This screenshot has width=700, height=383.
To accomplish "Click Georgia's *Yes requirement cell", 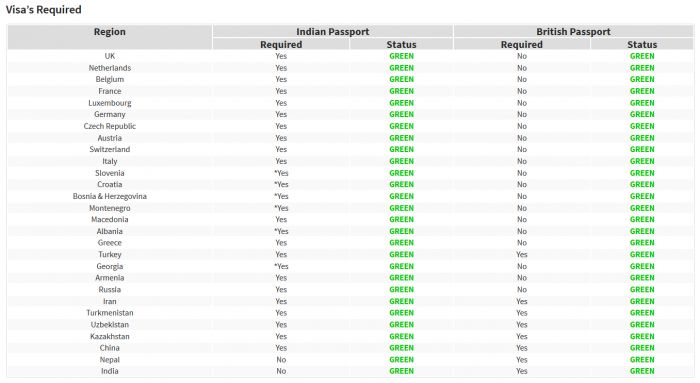I will [x=281, y=266].
